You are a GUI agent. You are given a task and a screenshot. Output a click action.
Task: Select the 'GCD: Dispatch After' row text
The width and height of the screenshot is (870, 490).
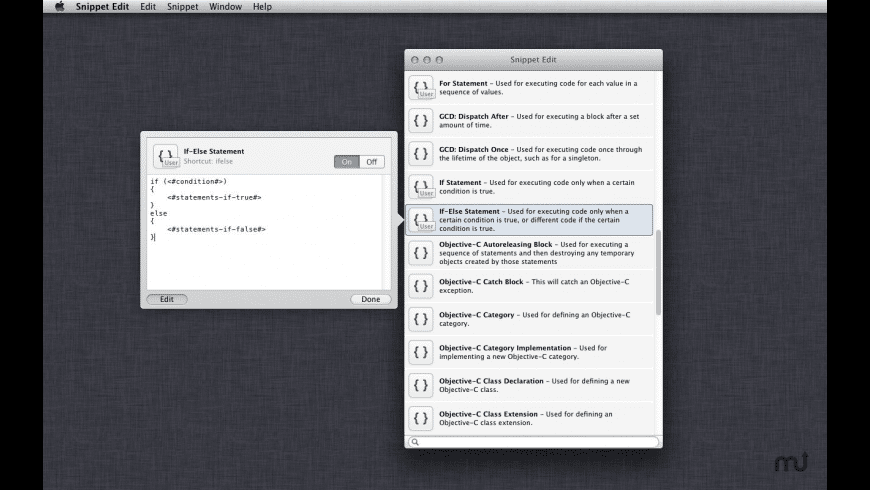(539, 120)
